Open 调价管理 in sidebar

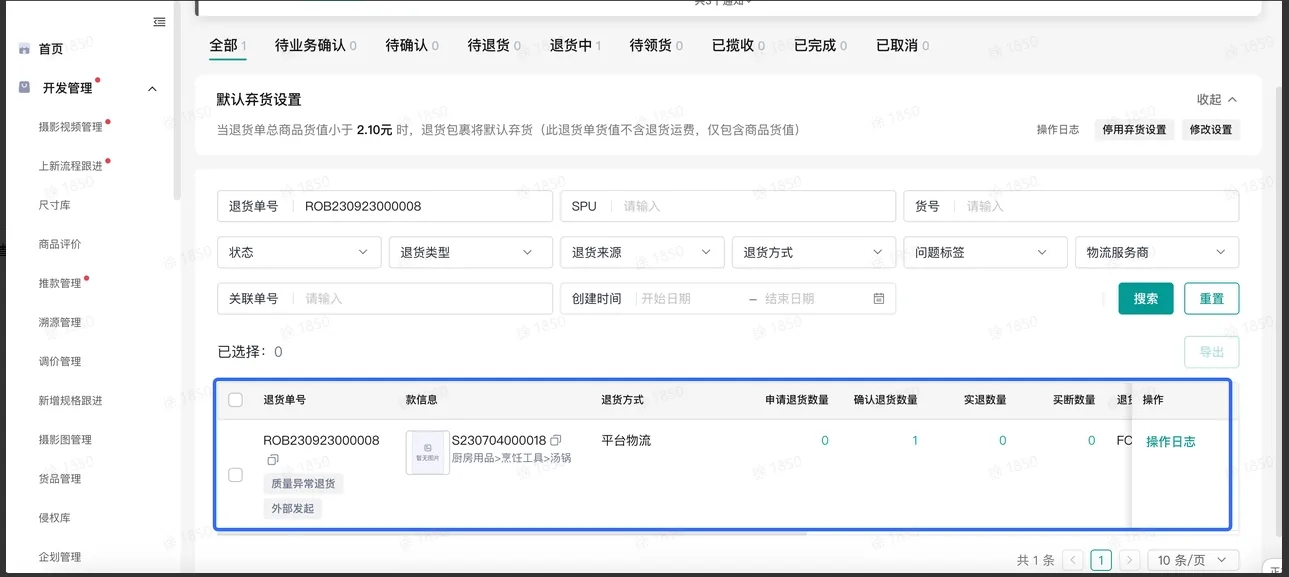[x=60, y=361]
